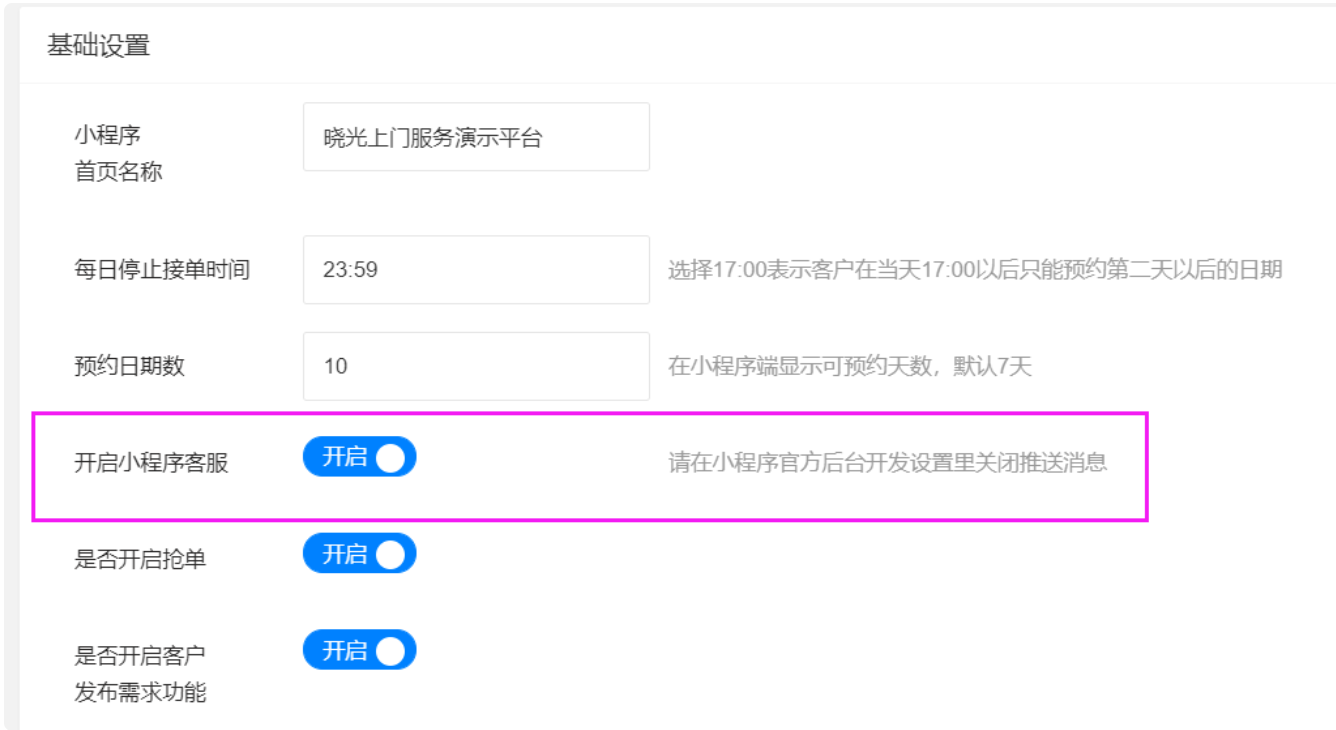1336x730 pixels.
Task: Click the 开启小程序客服 label text
Action: [x=151, y=463]
